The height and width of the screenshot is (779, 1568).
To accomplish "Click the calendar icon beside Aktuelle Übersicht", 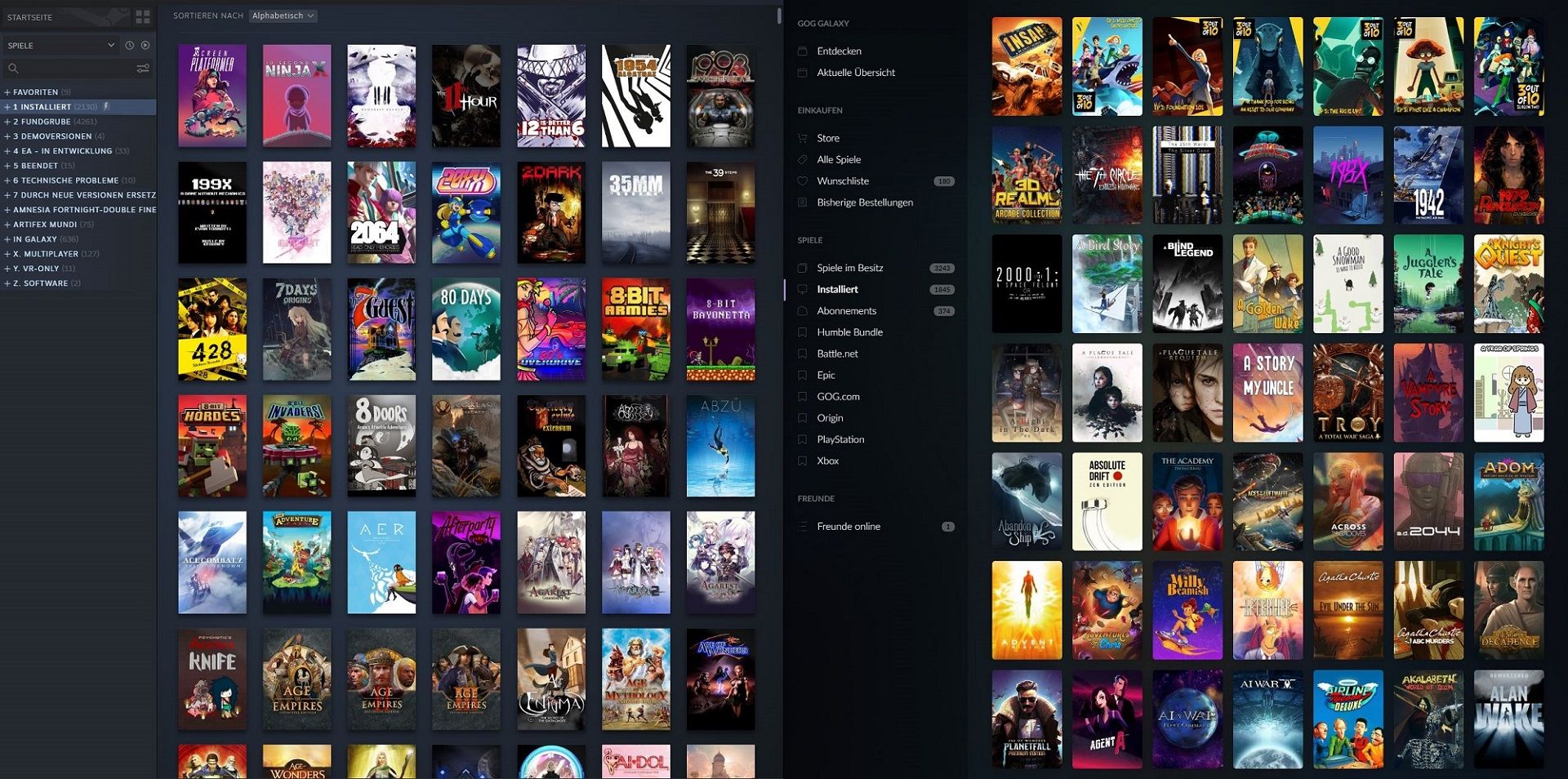I will click(802, 73).
